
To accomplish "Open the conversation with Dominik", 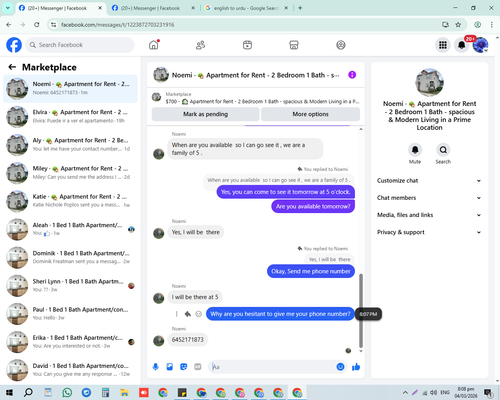I will 70,258.
